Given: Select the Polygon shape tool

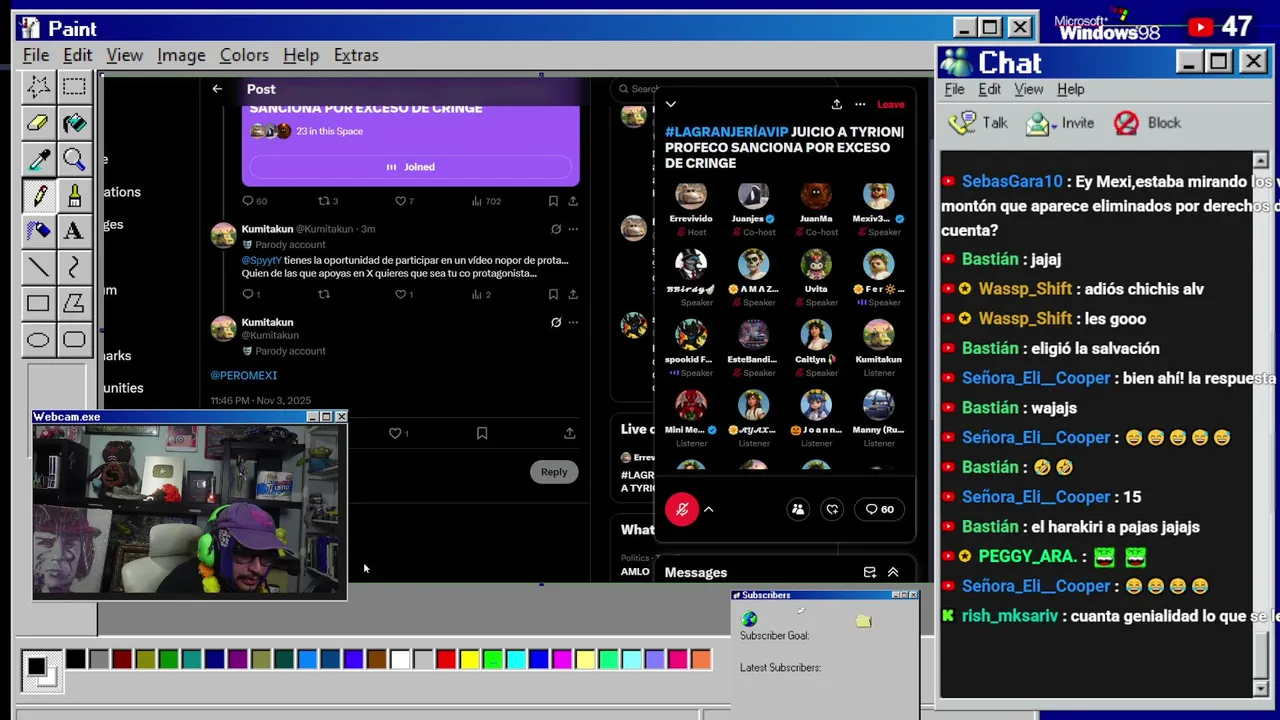Looking at the screenshot, I should (x=74, y=303).
